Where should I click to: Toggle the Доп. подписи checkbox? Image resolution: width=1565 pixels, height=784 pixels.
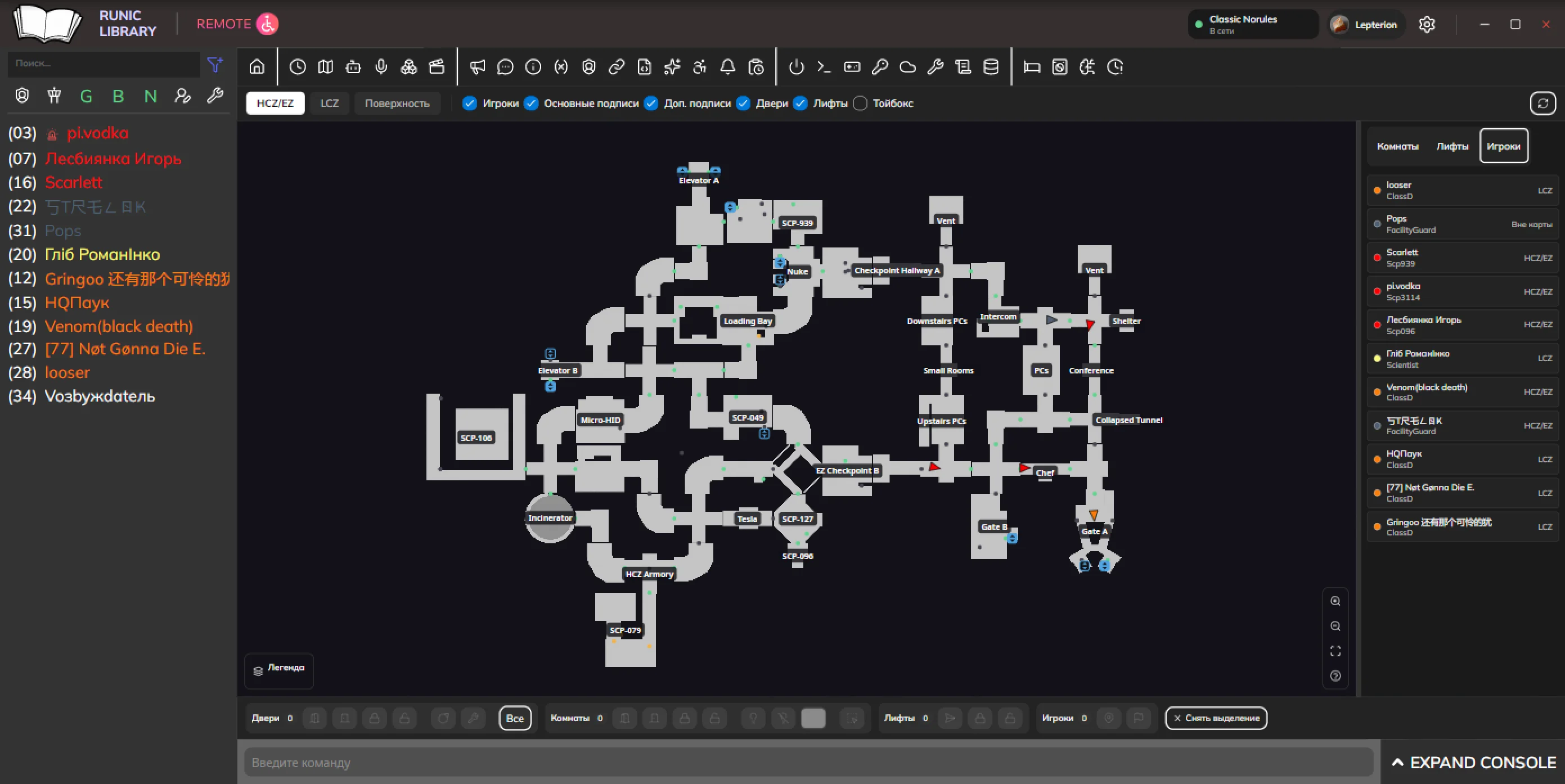click(651, 103)
